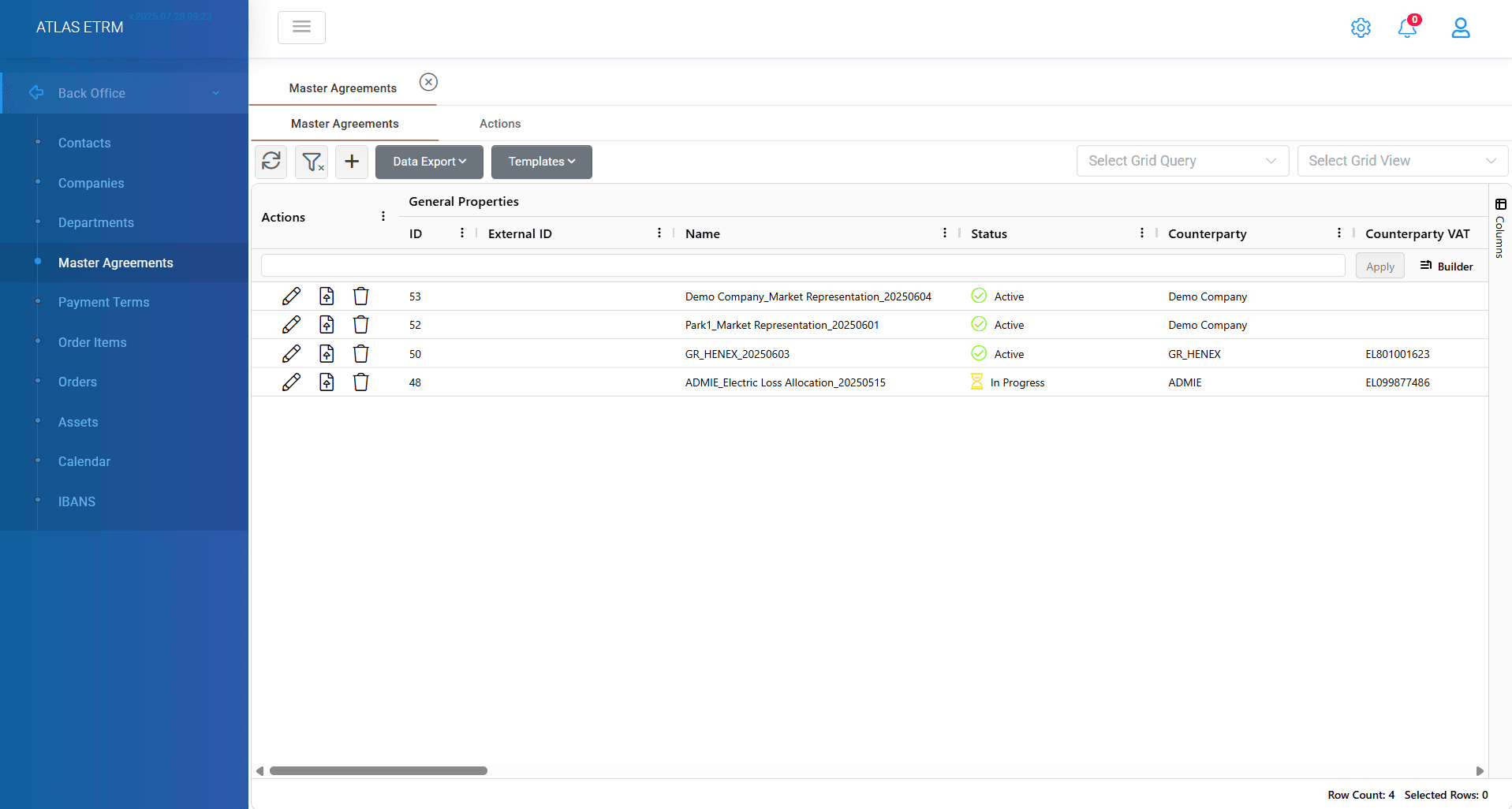Screen dimensions: 1512x809
Task: Delete agreement row 52
Action: tap(360, 325)
